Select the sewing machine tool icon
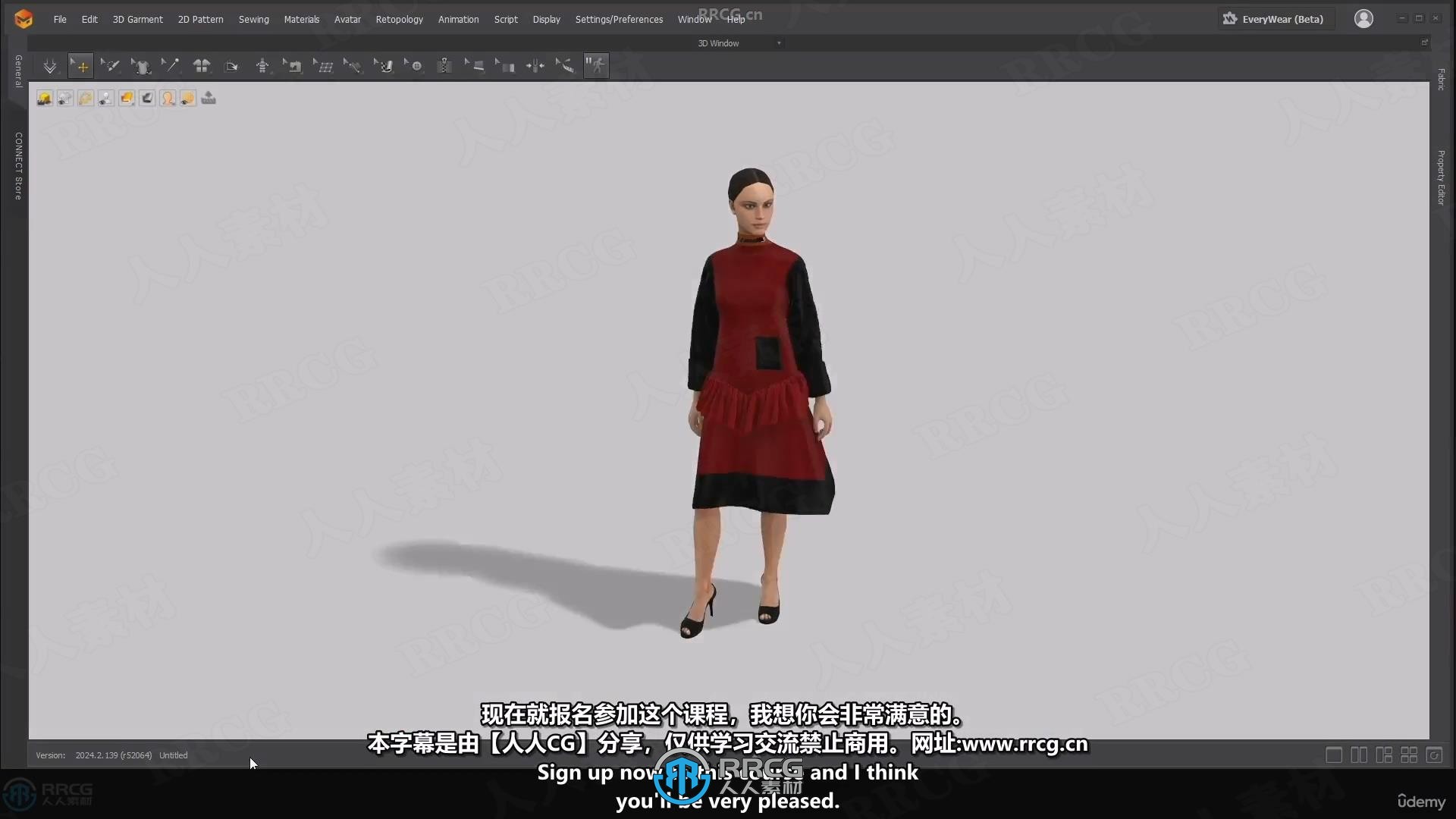1456x819 pixels. pos(293,66)
